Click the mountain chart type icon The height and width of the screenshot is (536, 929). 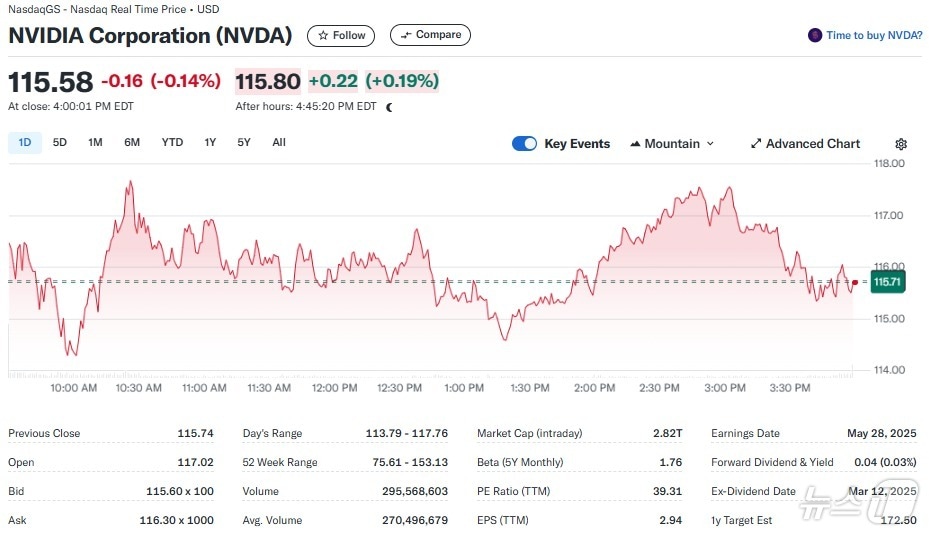click(635, 144)
